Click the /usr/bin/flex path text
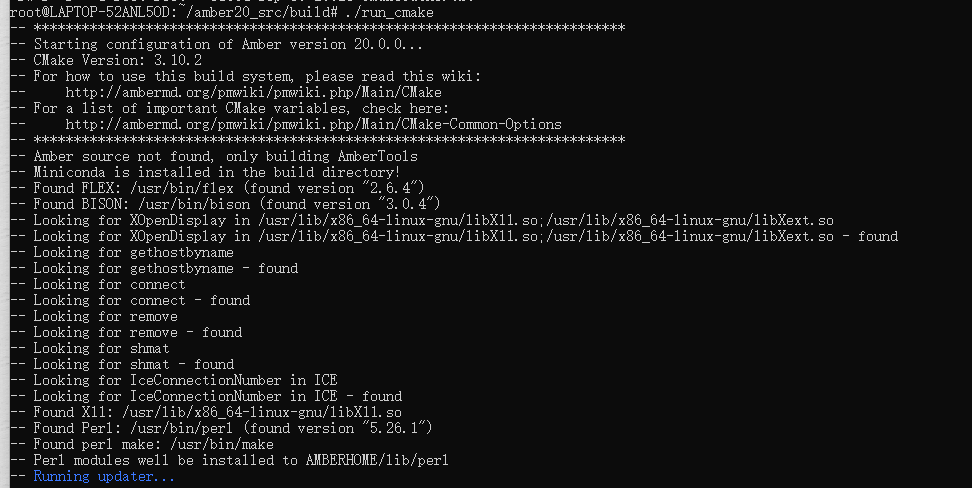 click(x=164, y=188)
